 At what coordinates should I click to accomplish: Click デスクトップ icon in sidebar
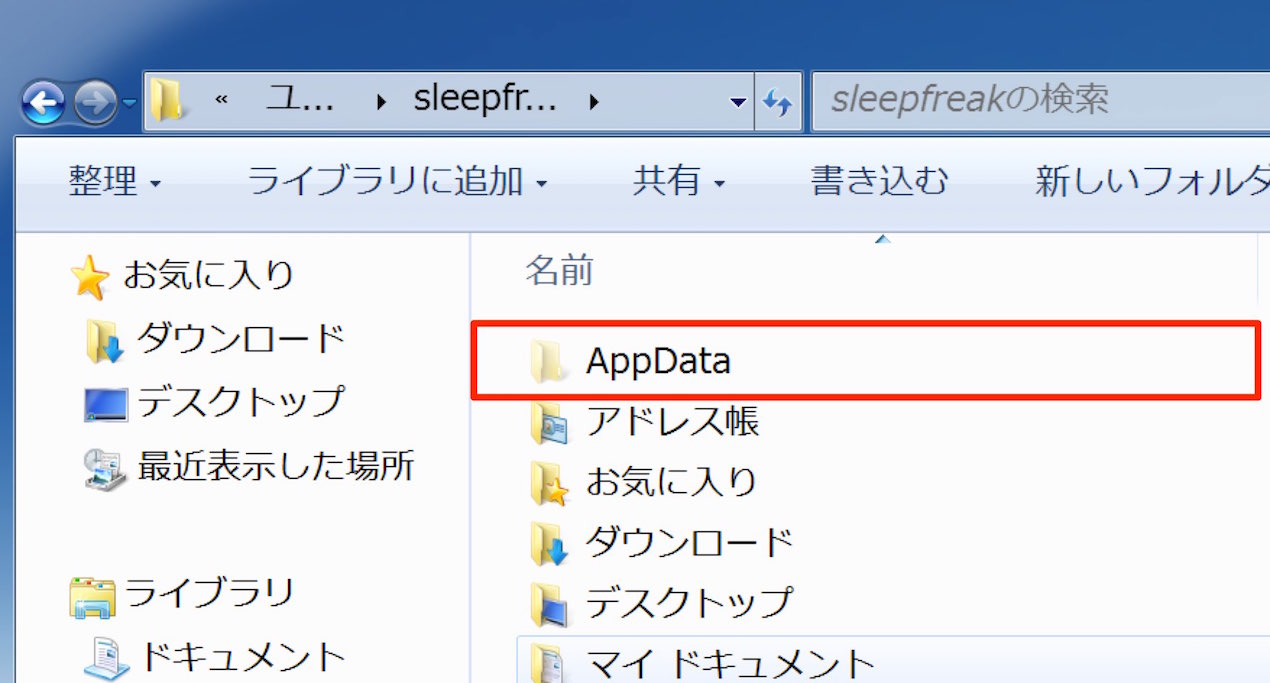point(106,405)
